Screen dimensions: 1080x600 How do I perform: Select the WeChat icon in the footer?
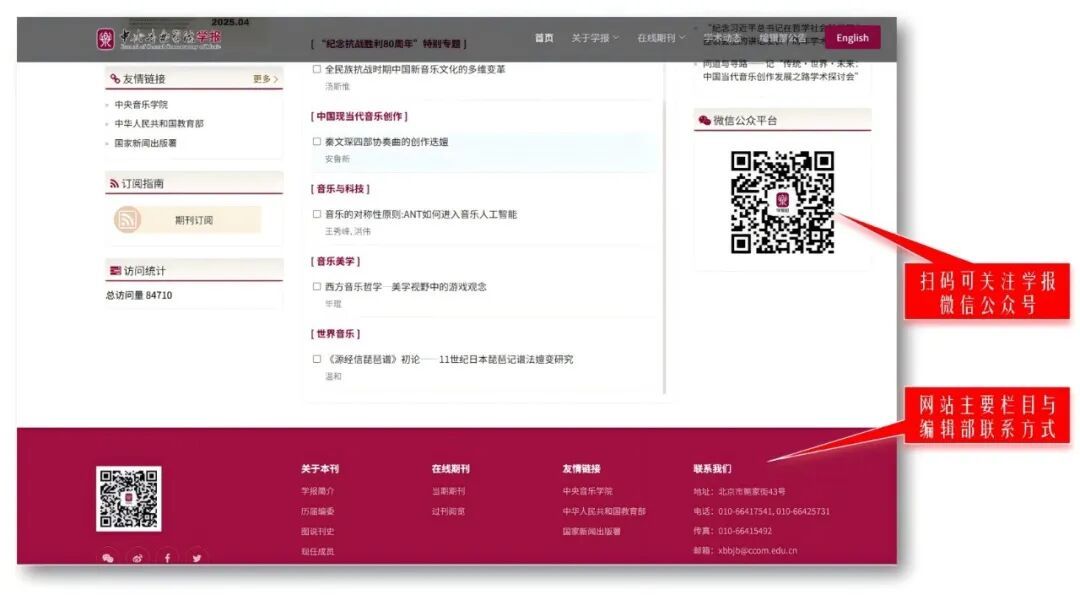(108, 558)
